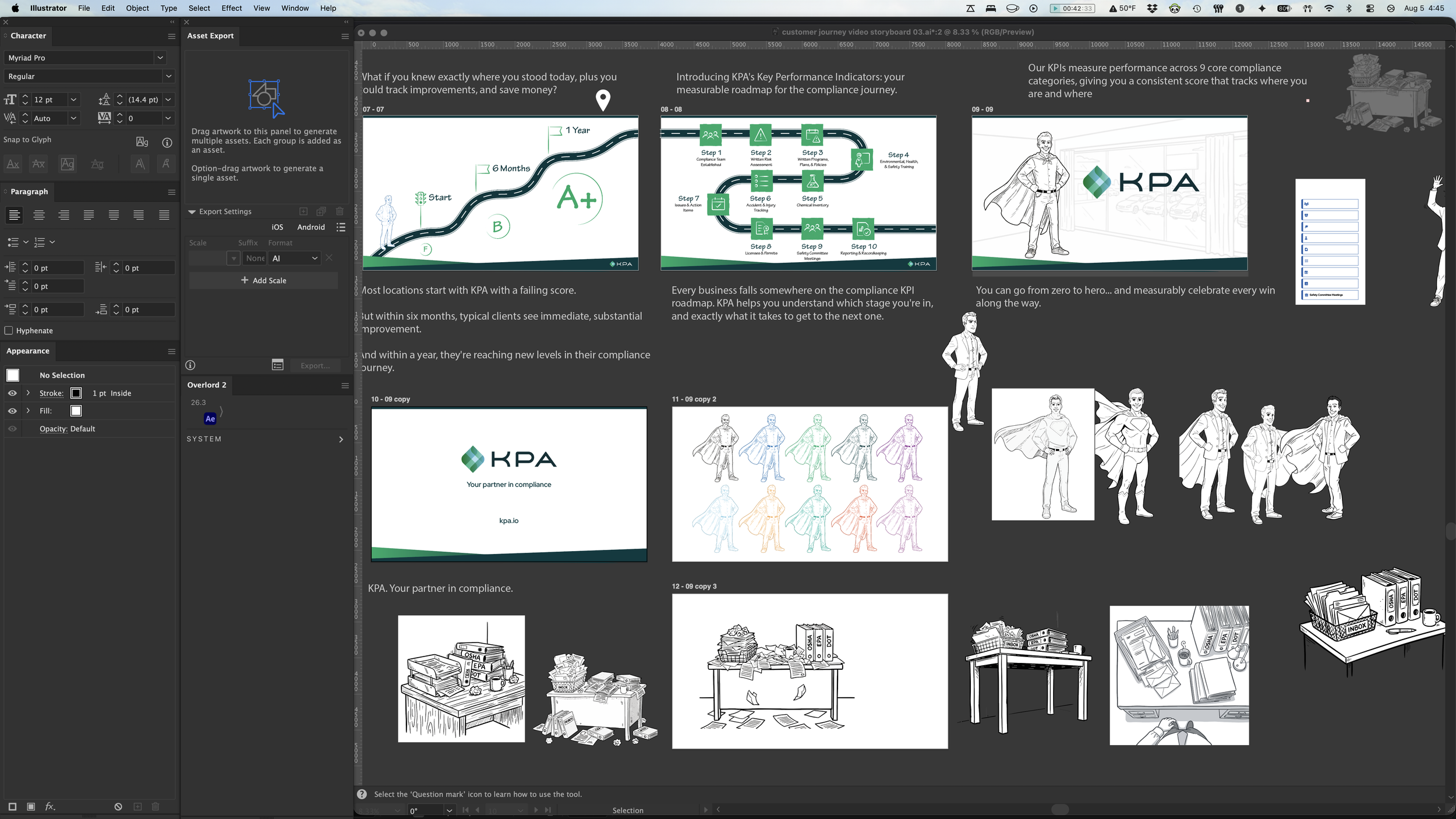
Task: Open the rotate view angle dropdown
Action: [x=449, y=810]
